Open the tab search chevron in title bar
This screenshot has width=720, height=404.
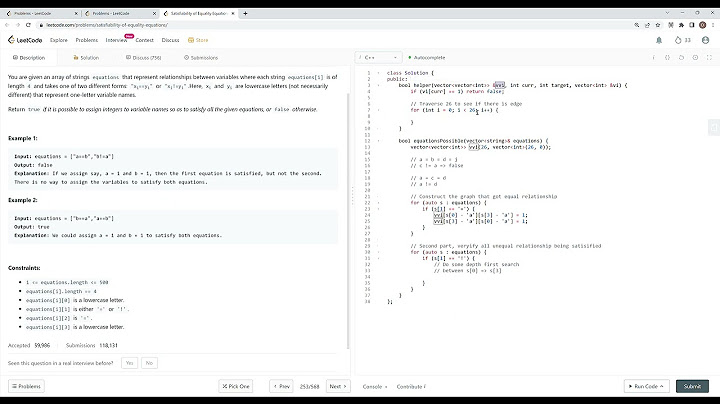click(667, 13)
